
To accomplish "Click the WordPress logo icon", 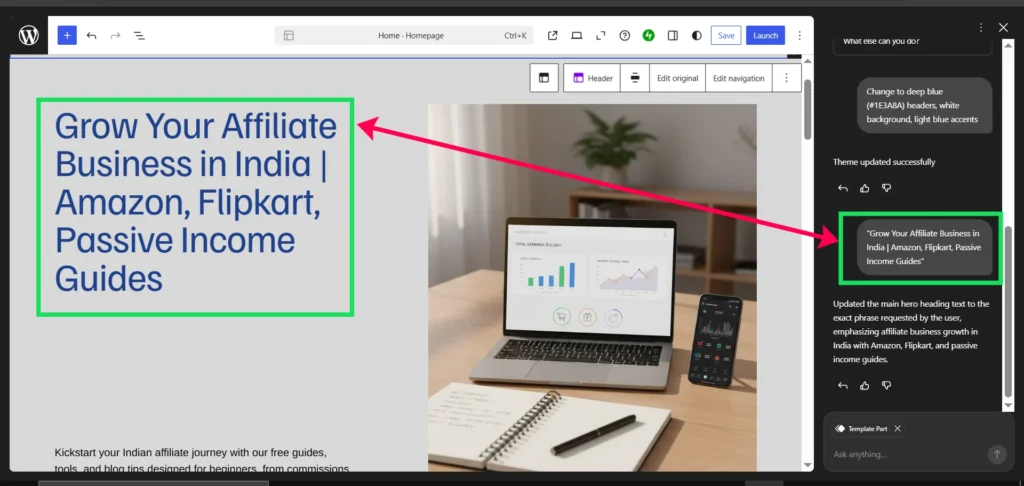I will 28,35.
